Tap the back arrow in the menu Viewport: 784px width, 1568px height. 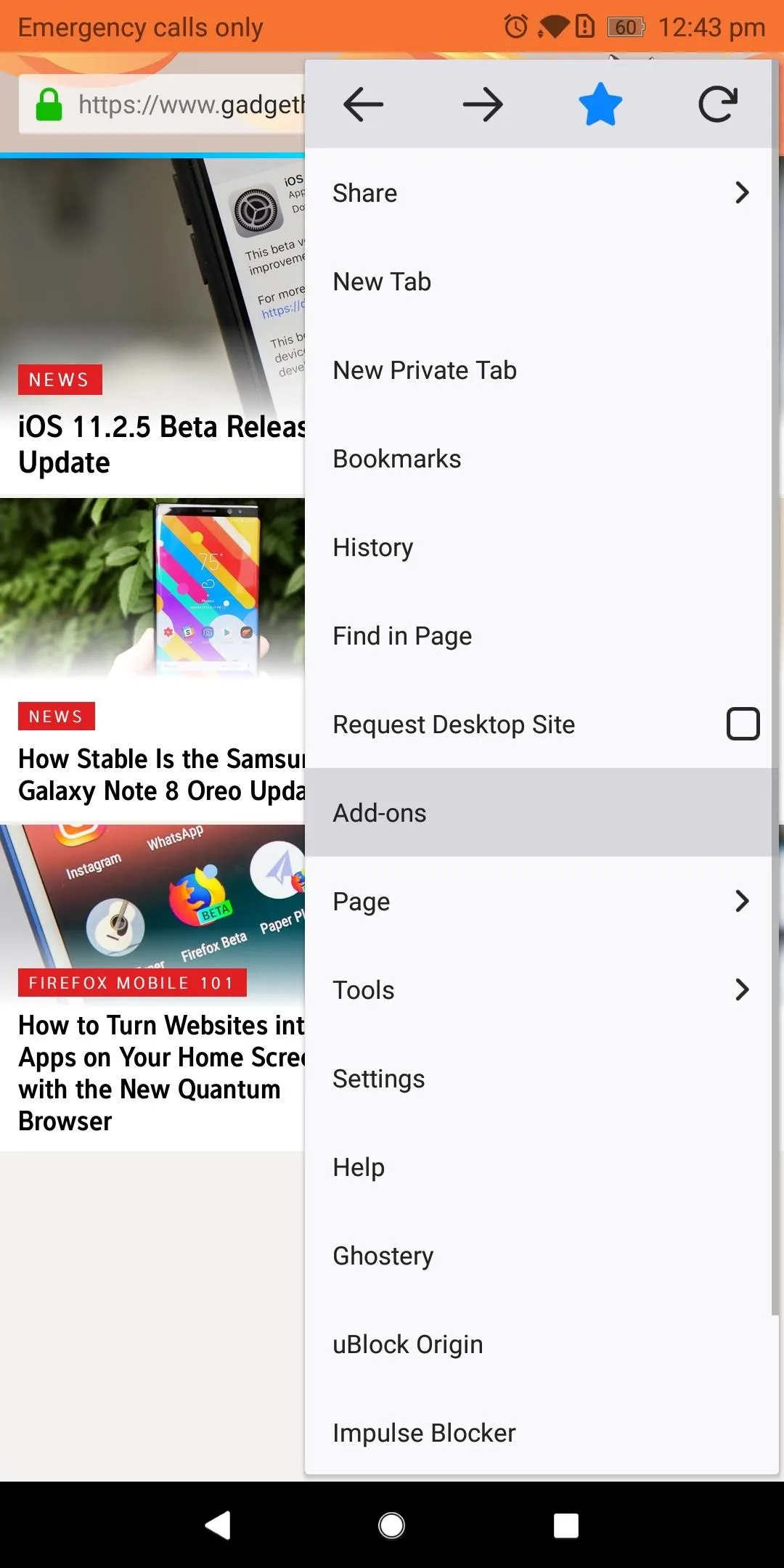tap(363, 105)
